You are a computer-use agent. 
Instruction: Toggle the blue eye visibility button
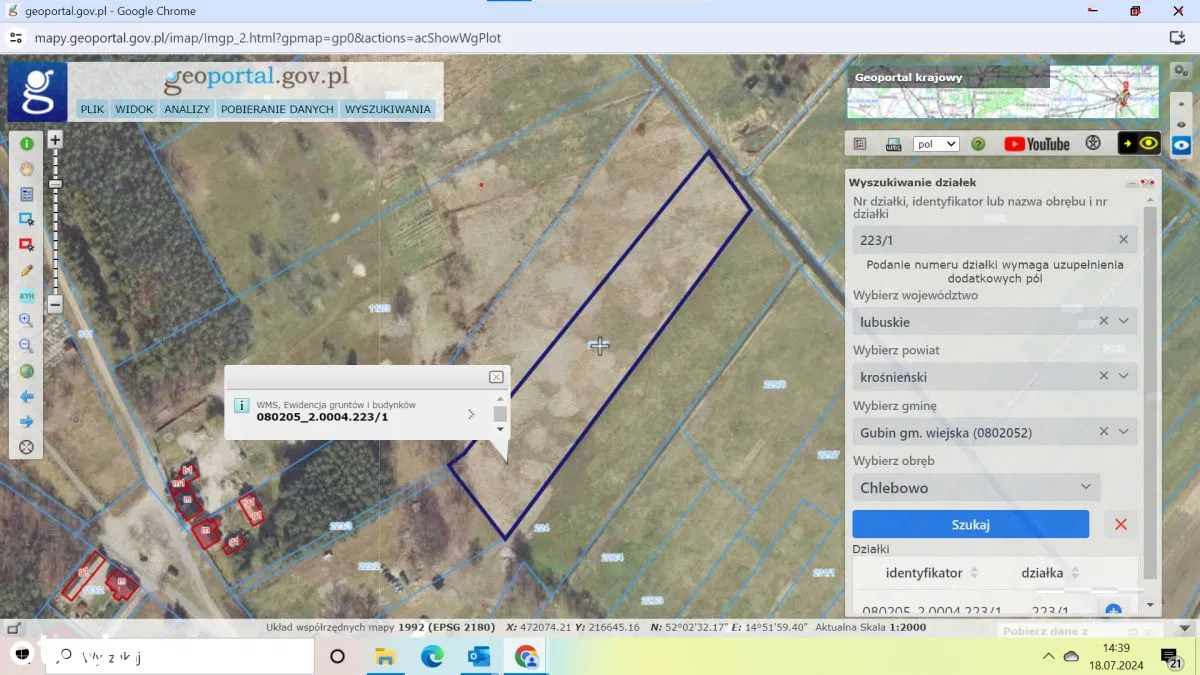[x=1182, y=144]
